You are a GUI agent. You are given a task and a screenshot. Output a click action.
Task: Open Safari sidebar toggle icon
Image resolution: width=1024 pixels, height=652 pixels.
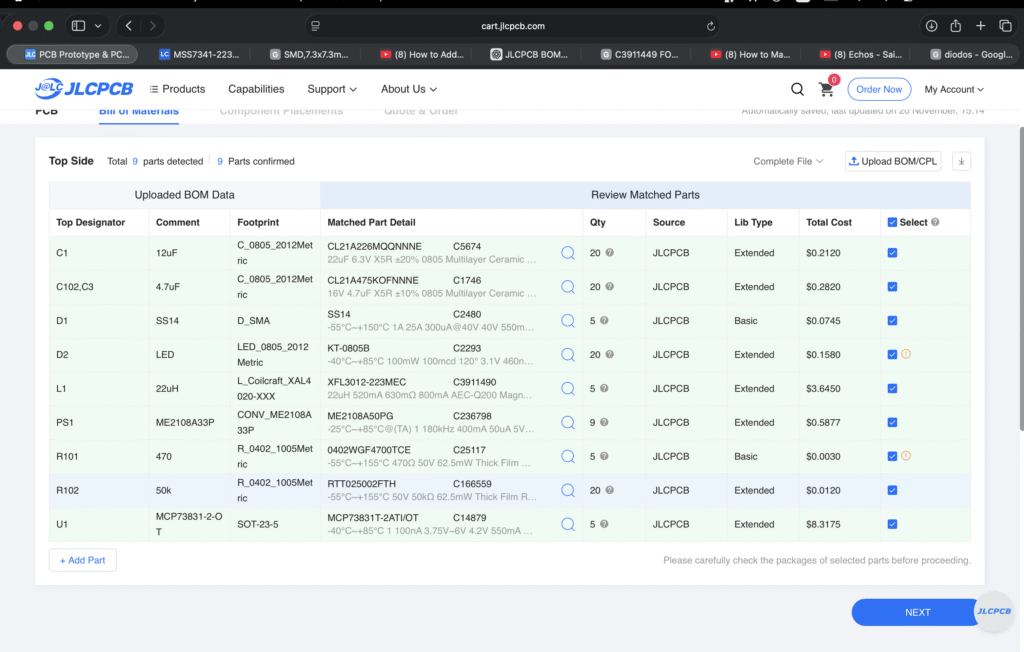pos(79,26)
